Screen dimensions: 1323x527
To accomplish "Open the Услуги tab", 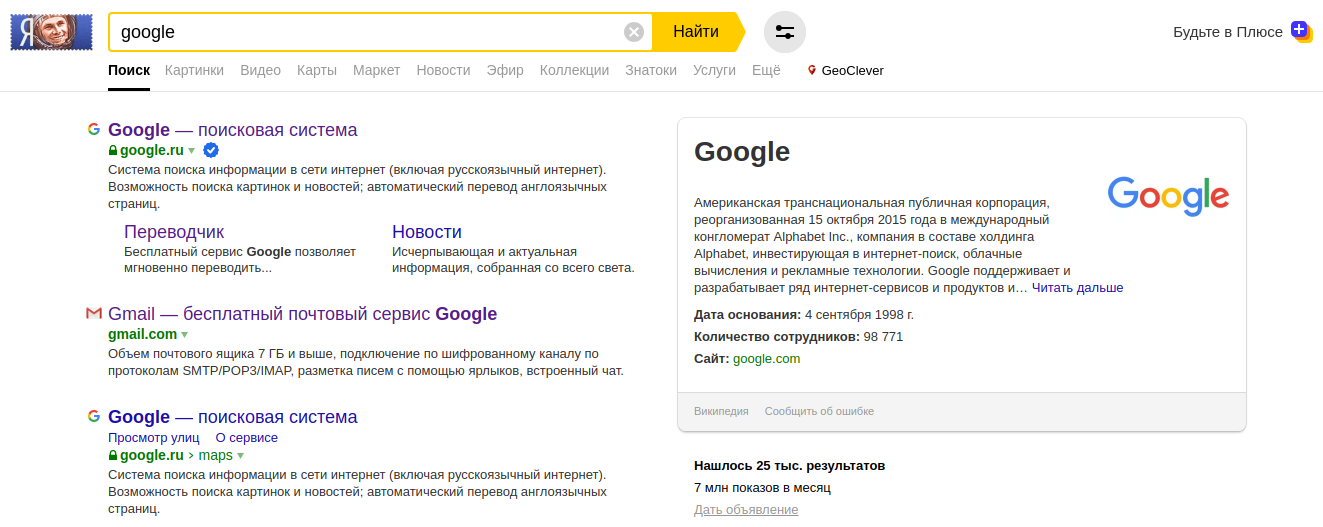I will [714, 71].
